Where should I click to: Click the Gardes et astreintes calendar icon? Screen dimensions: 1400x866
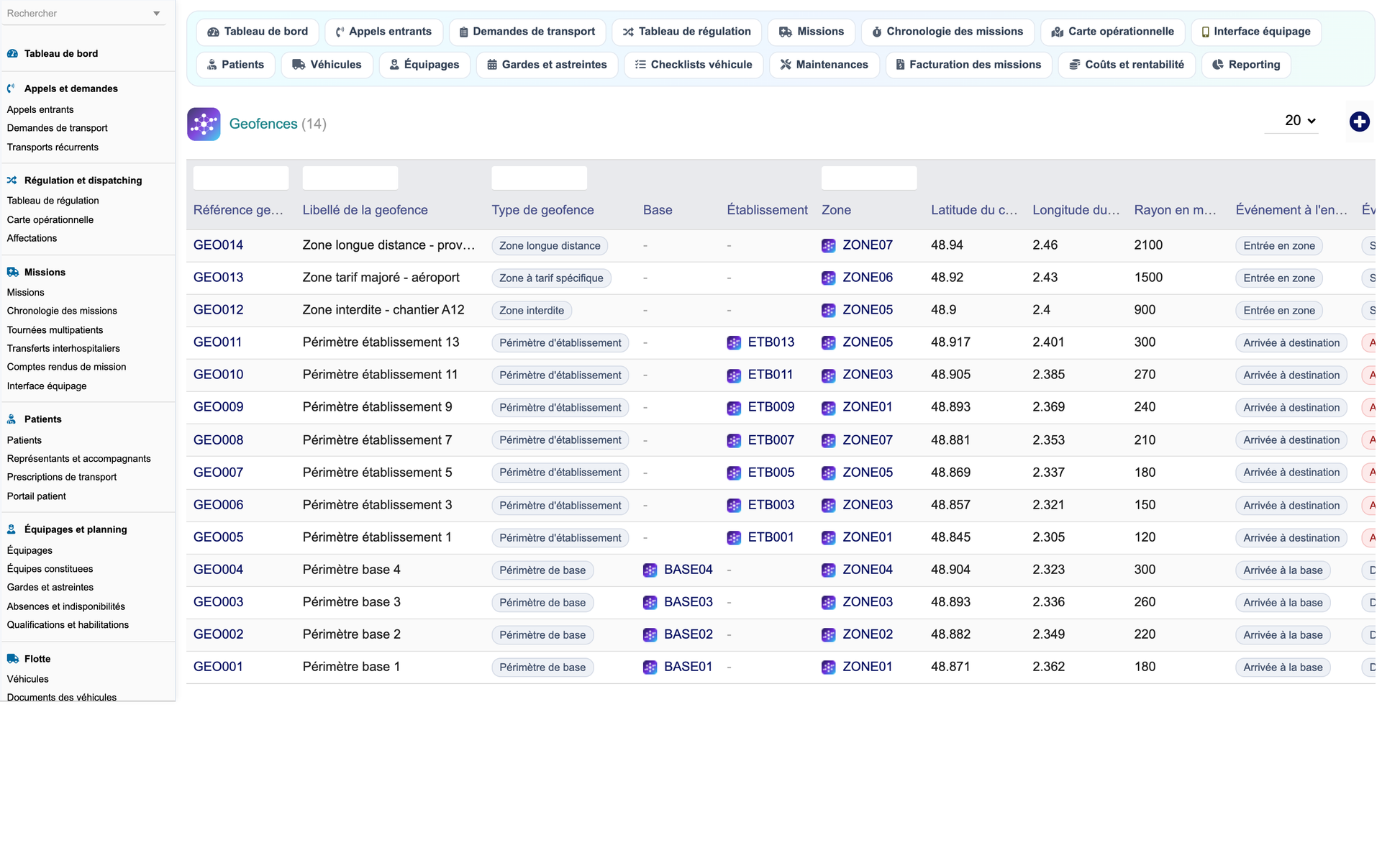[492, 65]
